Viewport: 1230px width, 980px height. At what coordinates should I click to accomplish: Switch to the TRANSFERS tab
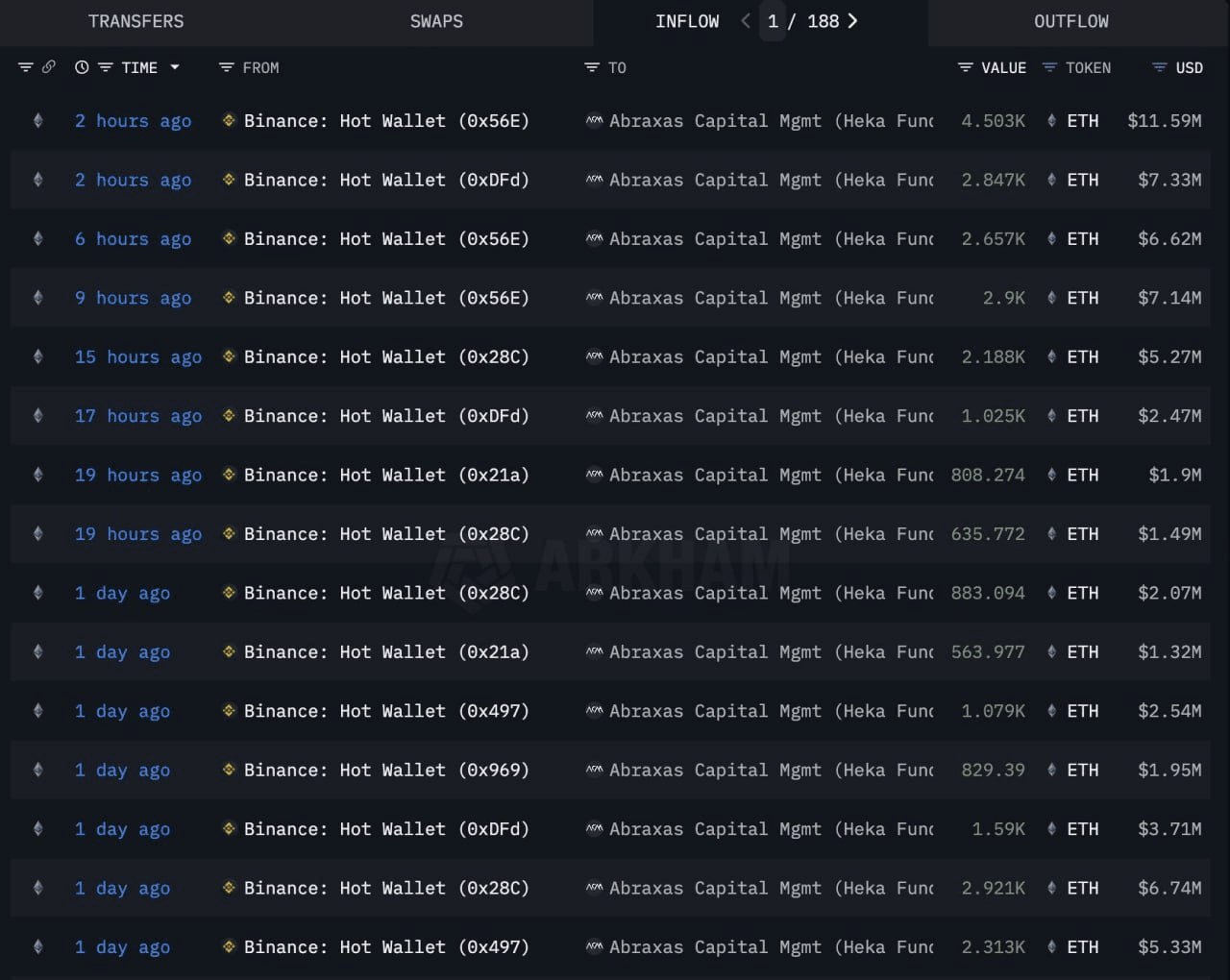(x=135, y=21)
